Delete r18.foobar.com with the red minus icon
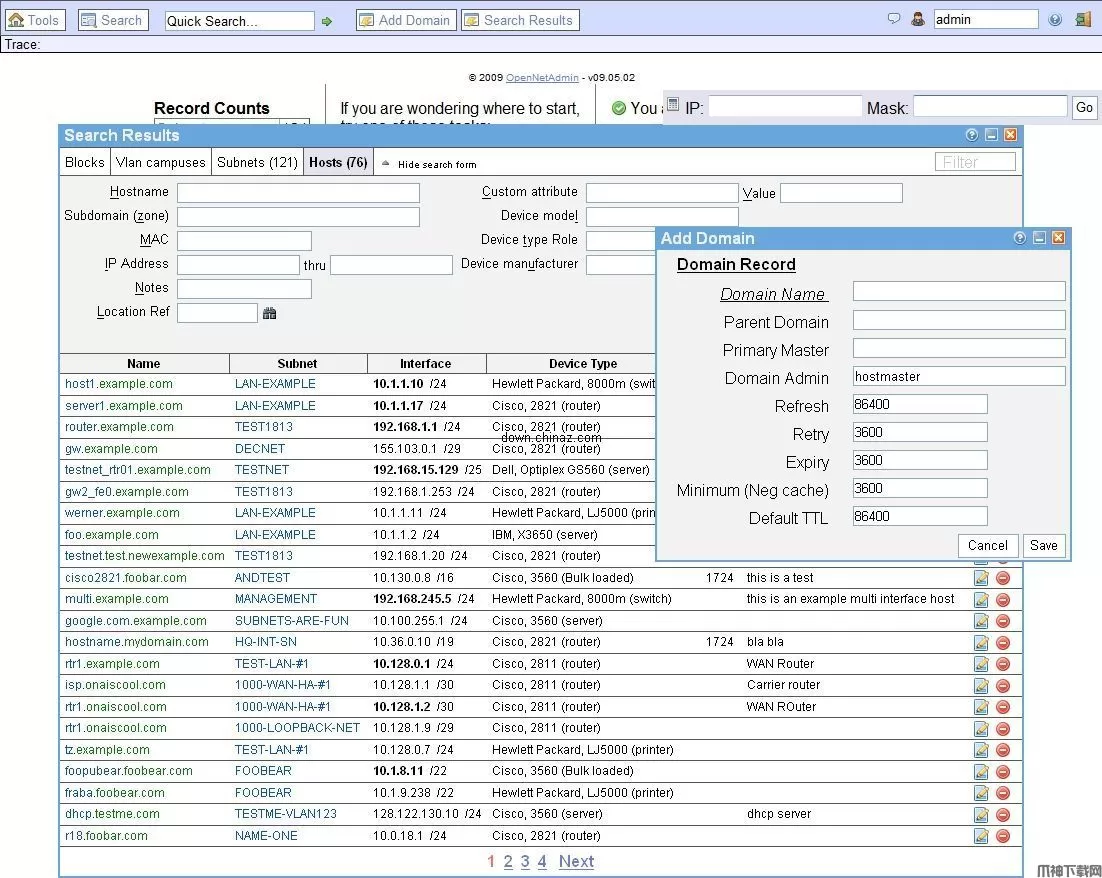Image resolution: width=1102 pixels, height=878 pixels. click(x=1003, y=836)
